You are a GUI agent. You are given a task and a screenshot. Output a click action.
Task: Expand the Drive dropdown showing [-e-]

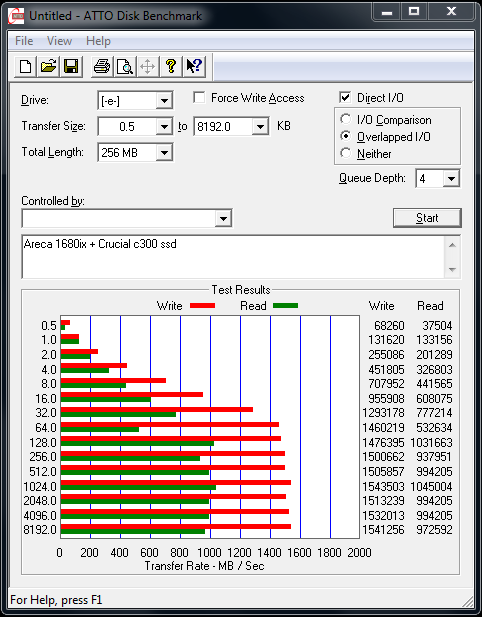click(135, 101)
